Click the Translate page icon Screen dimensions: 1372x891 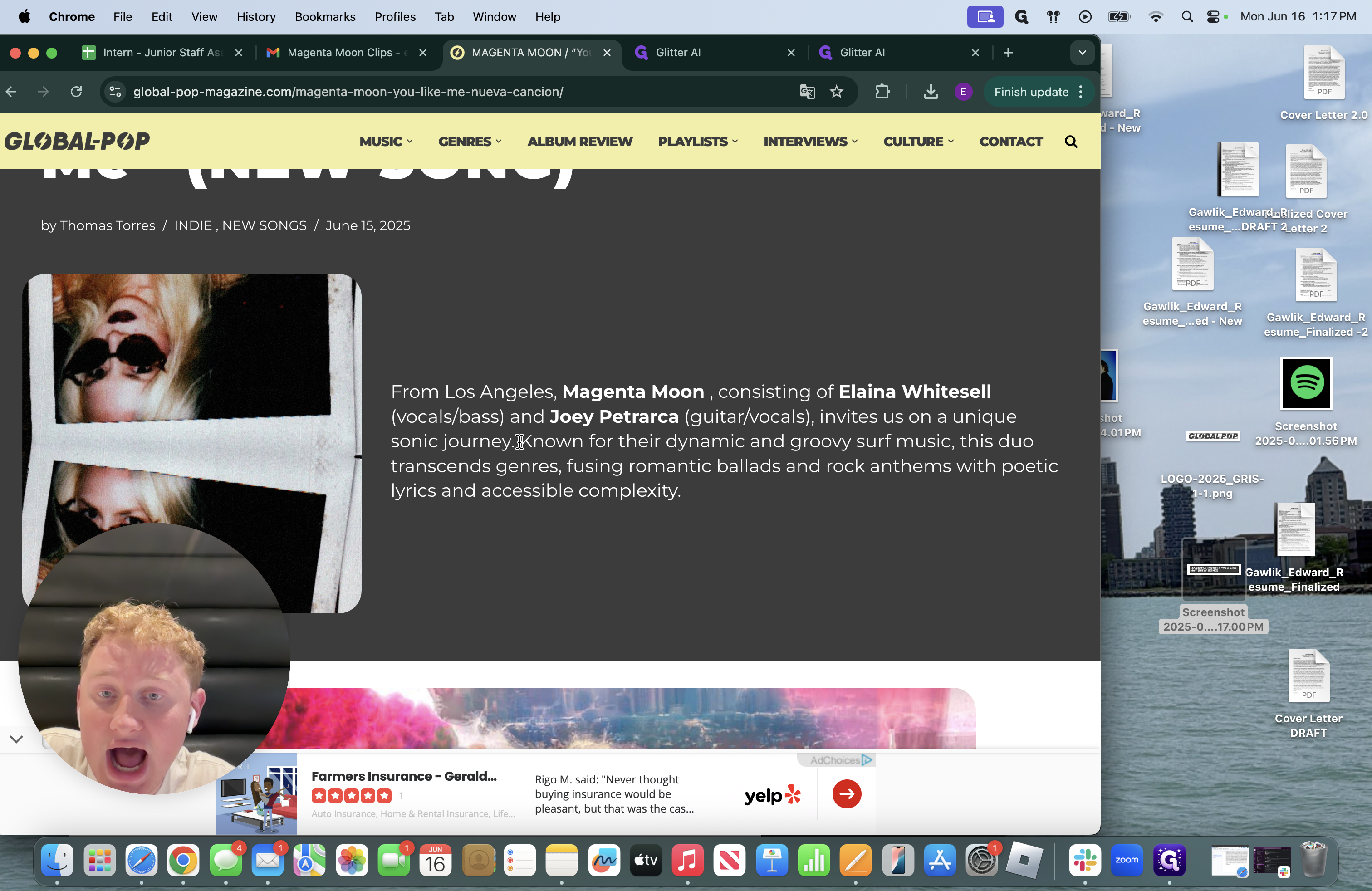(807, 92)
